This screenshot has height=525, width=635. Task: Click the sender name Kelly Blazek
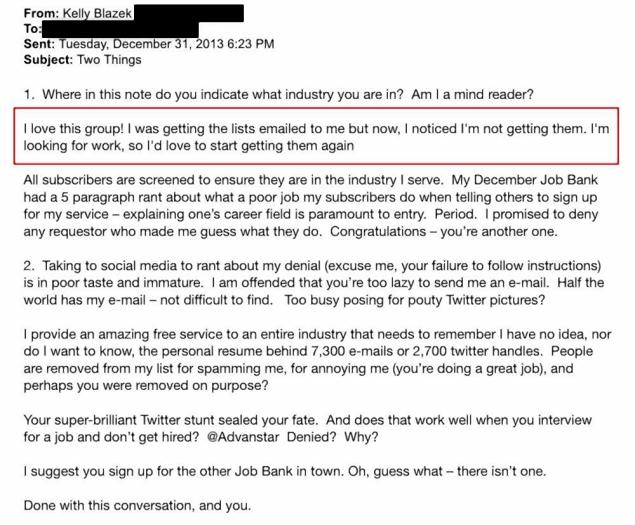tap(97, 13)
